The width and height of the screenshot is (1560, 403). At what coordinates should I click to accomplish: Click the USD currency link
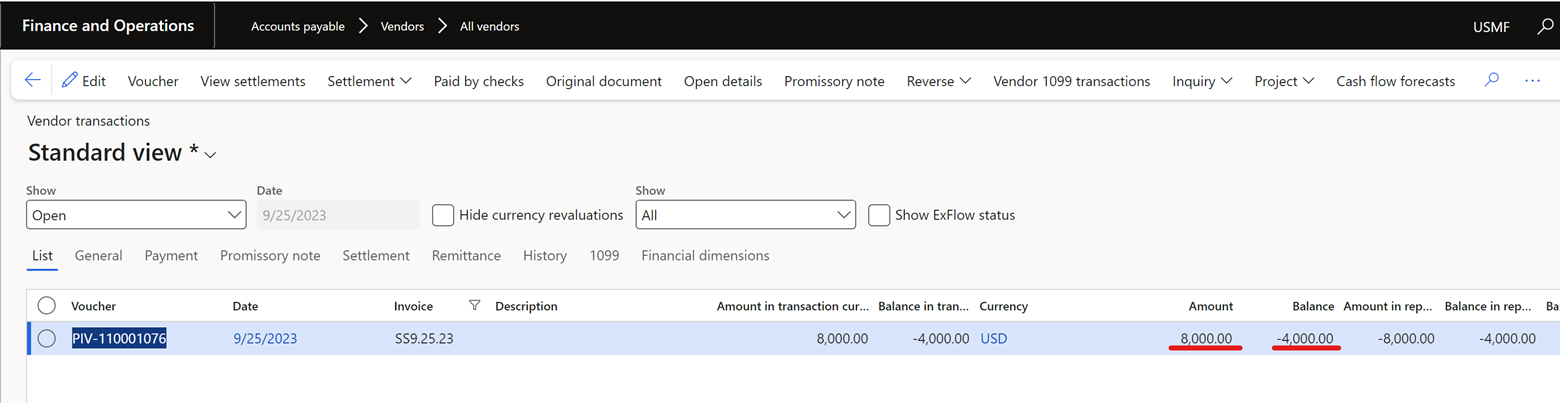point(993,339)
